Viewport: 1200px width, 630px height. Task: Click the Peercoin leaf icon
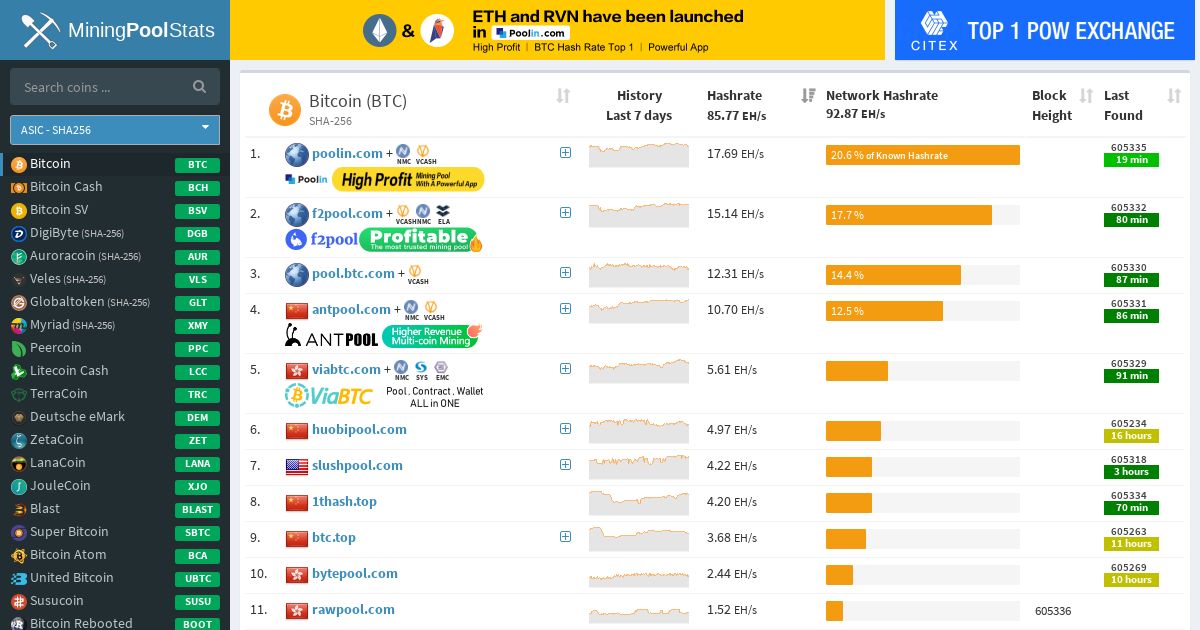pyautogui.click(x=18, y=348)
